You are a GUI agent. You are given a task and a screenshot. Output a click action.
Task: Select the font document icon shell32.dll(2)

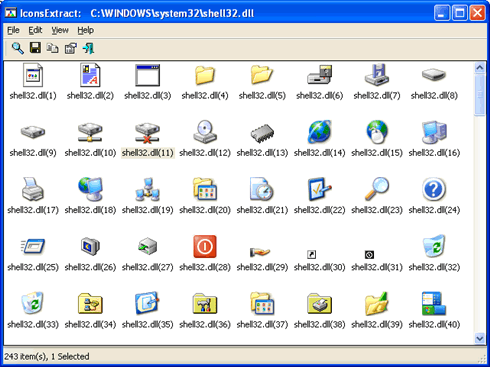point(90,75)
